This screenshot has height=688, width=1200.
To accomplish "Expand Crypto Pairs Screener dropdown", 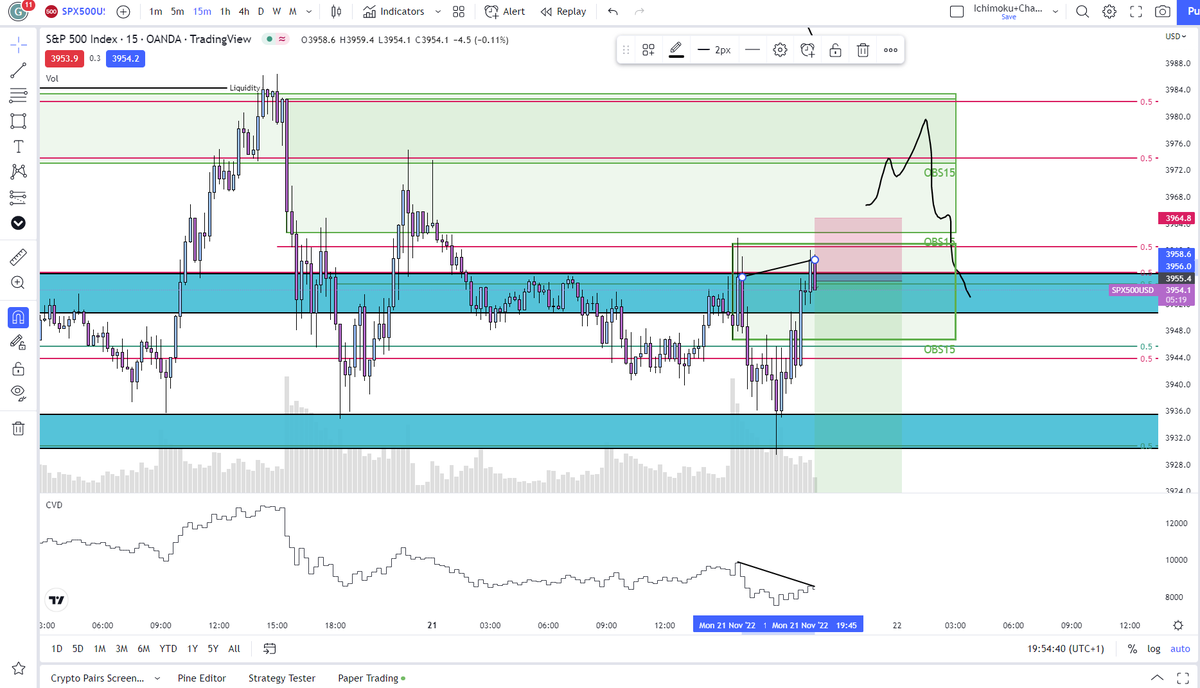I will [x=157, y=678].
